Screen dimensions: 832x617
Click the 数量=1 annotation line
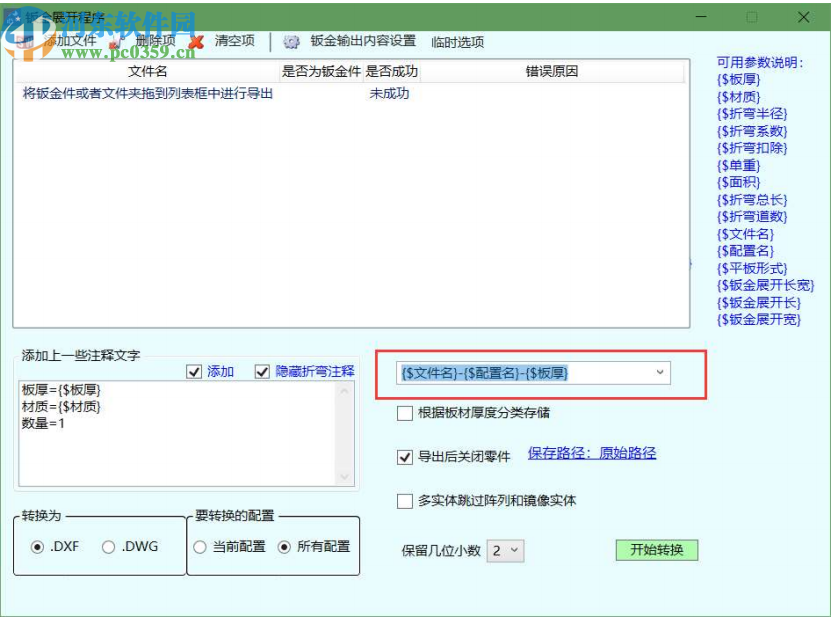pyautogui.click(x=43, y=424)
